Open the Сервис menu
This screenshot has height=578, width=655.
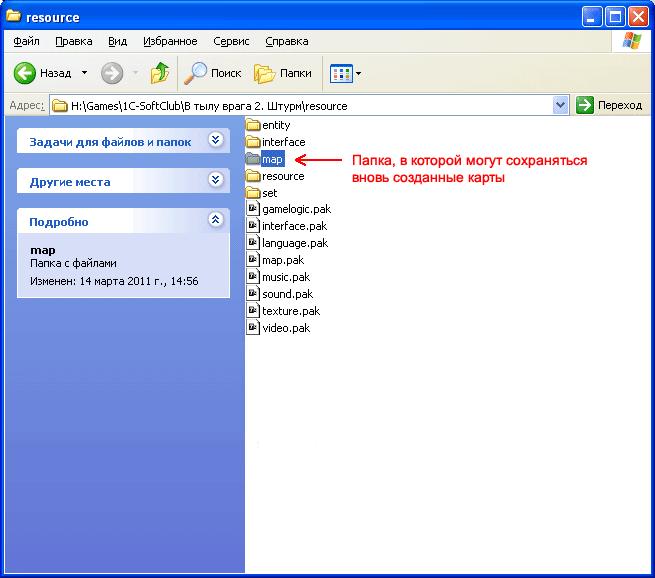coord(231,41)
